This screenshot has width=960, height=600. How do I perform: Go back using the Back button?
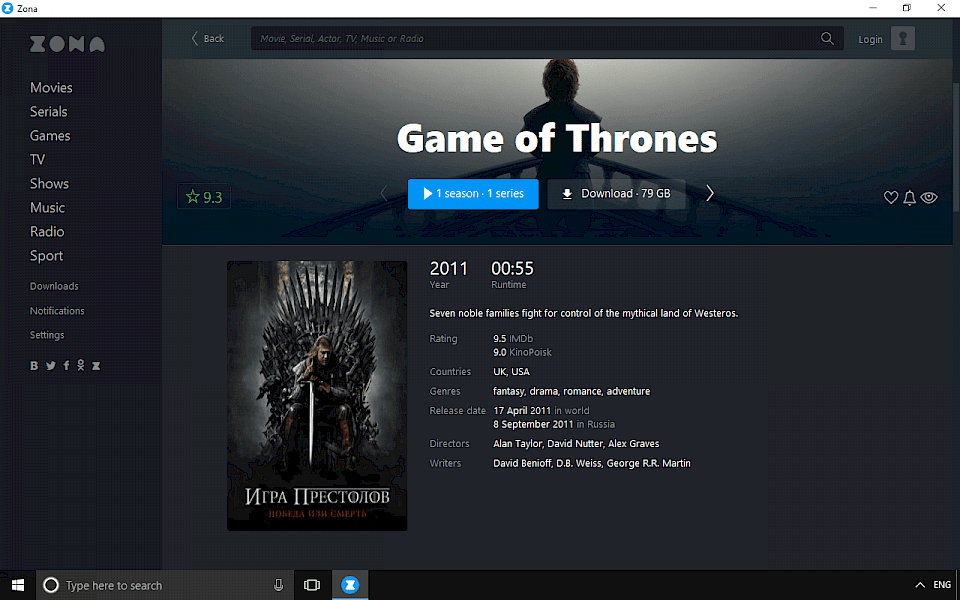(208, 39)
